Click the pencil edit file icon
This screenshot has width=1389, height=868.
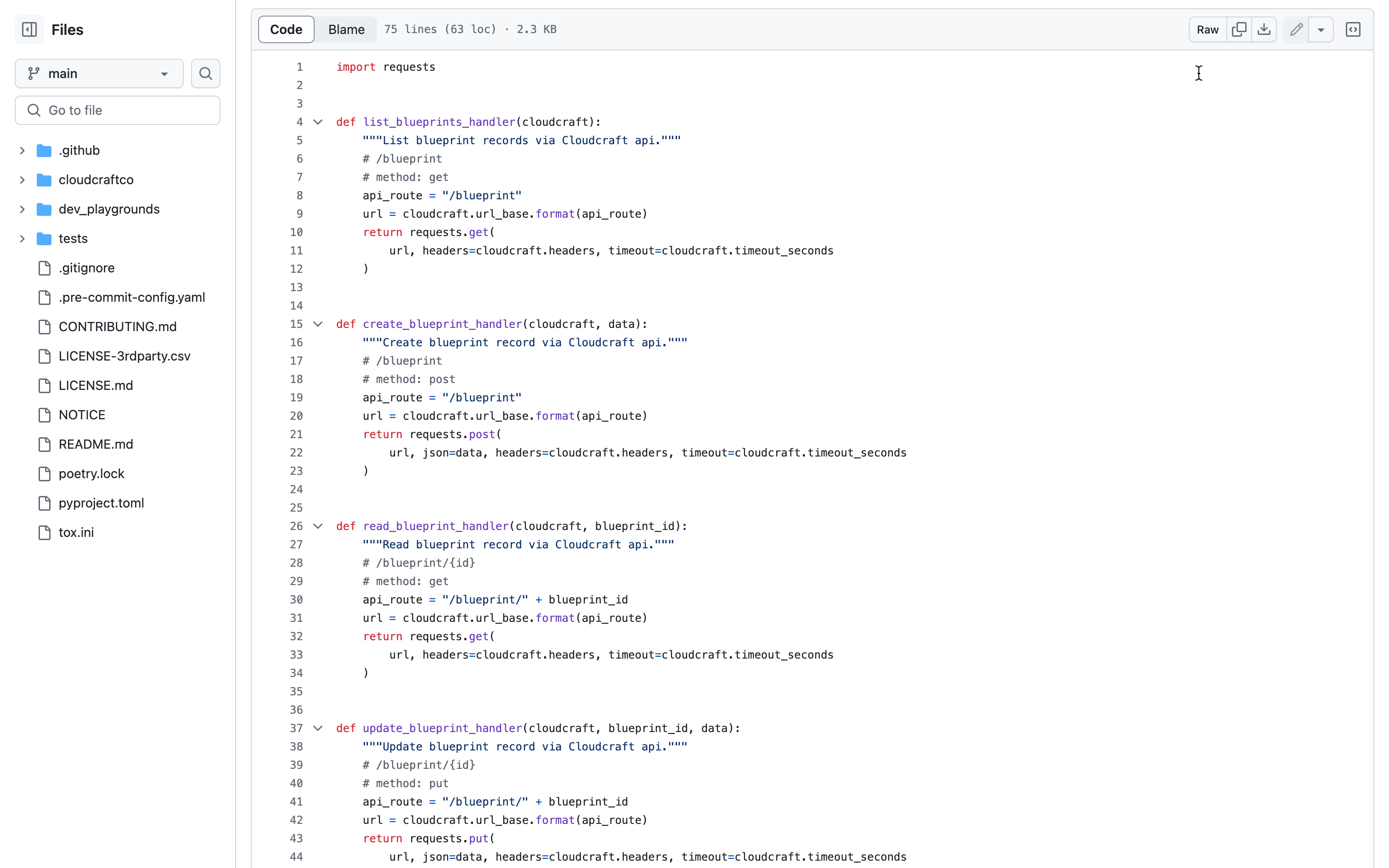(1296, 29)
